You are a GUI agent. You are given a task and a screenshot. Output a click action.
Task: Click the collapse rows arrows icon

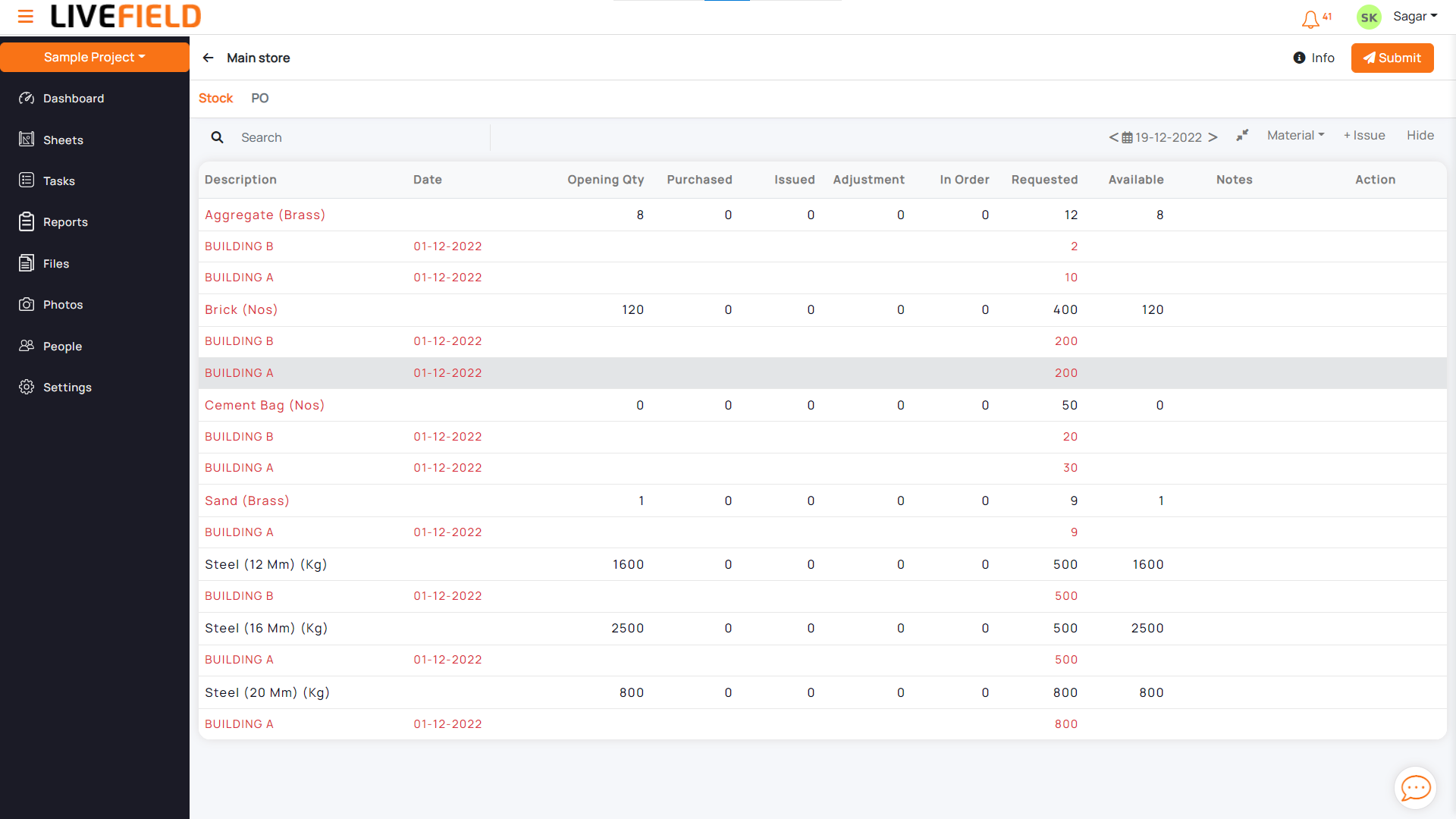click(x=1242, y=135)
